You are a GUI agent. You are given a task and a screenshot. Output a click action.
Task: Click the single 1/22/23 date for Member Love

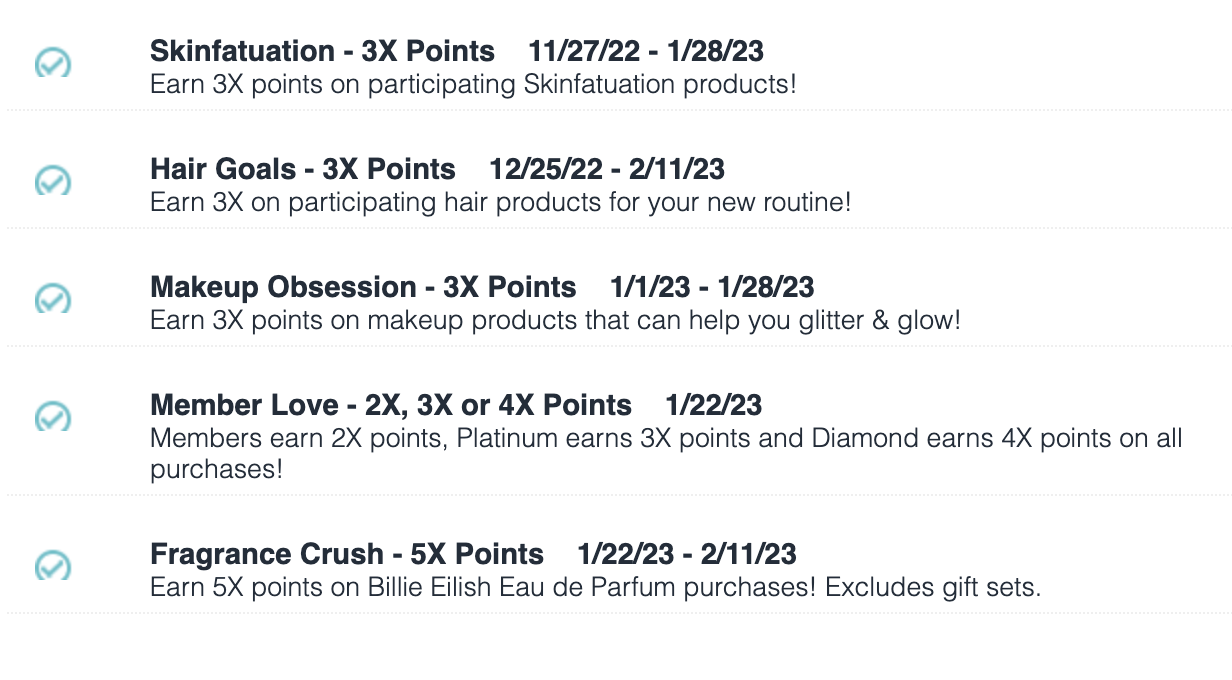click(x=714, y=405)
